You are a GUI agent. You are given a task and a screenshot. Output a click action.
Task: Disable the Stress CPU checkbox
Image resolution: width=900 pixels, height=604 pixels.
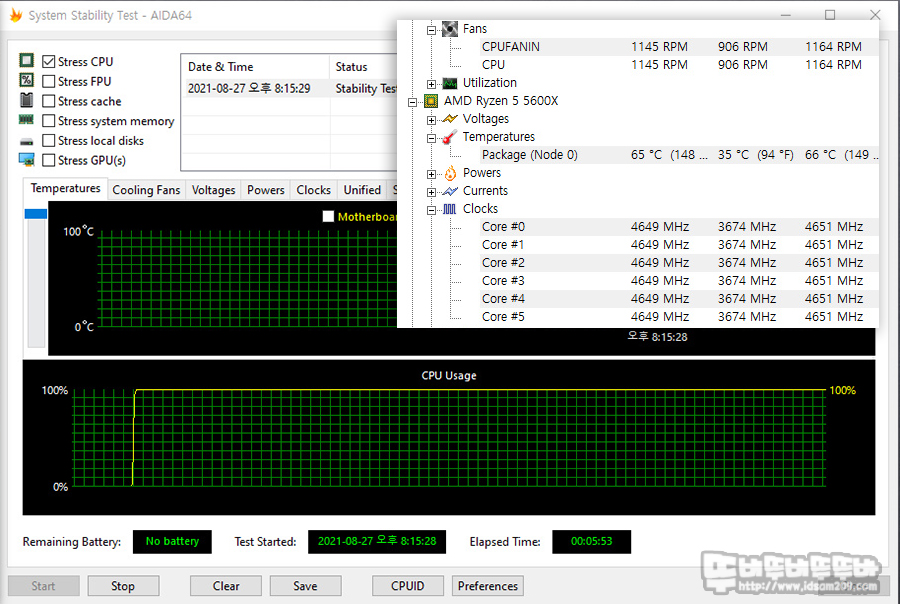[49, 61]
